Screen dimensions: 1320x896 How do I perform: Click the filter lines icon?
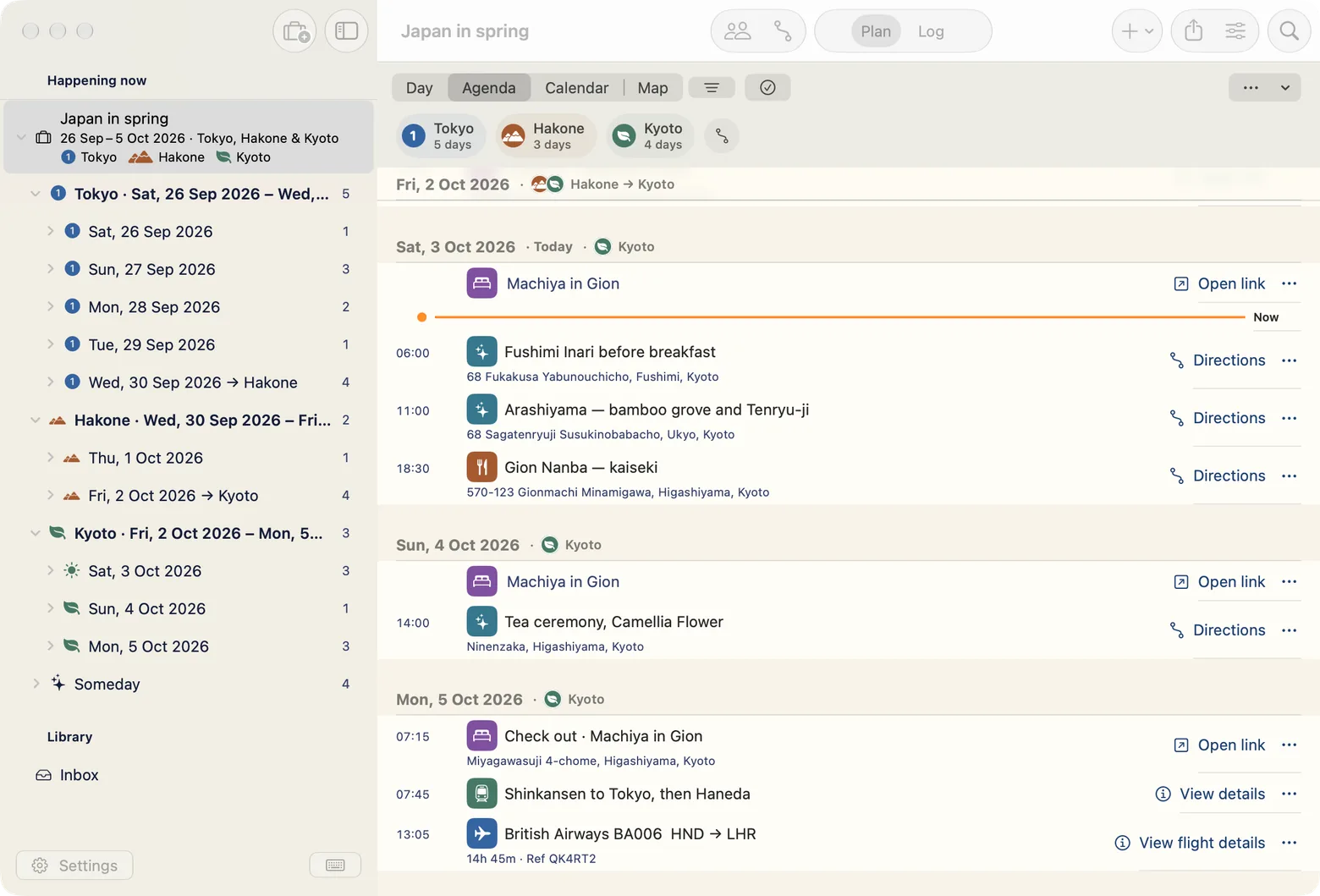[712, 88]
